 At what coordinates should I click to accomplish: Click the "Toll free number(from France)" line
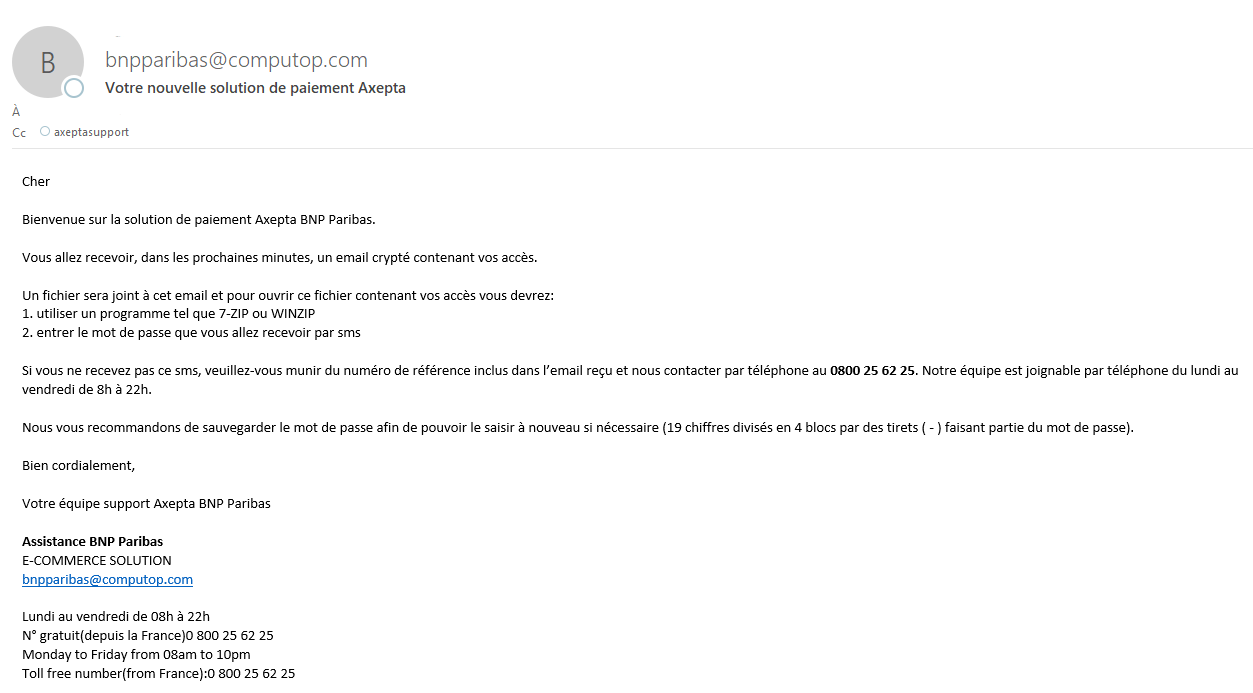coord(158,674)
